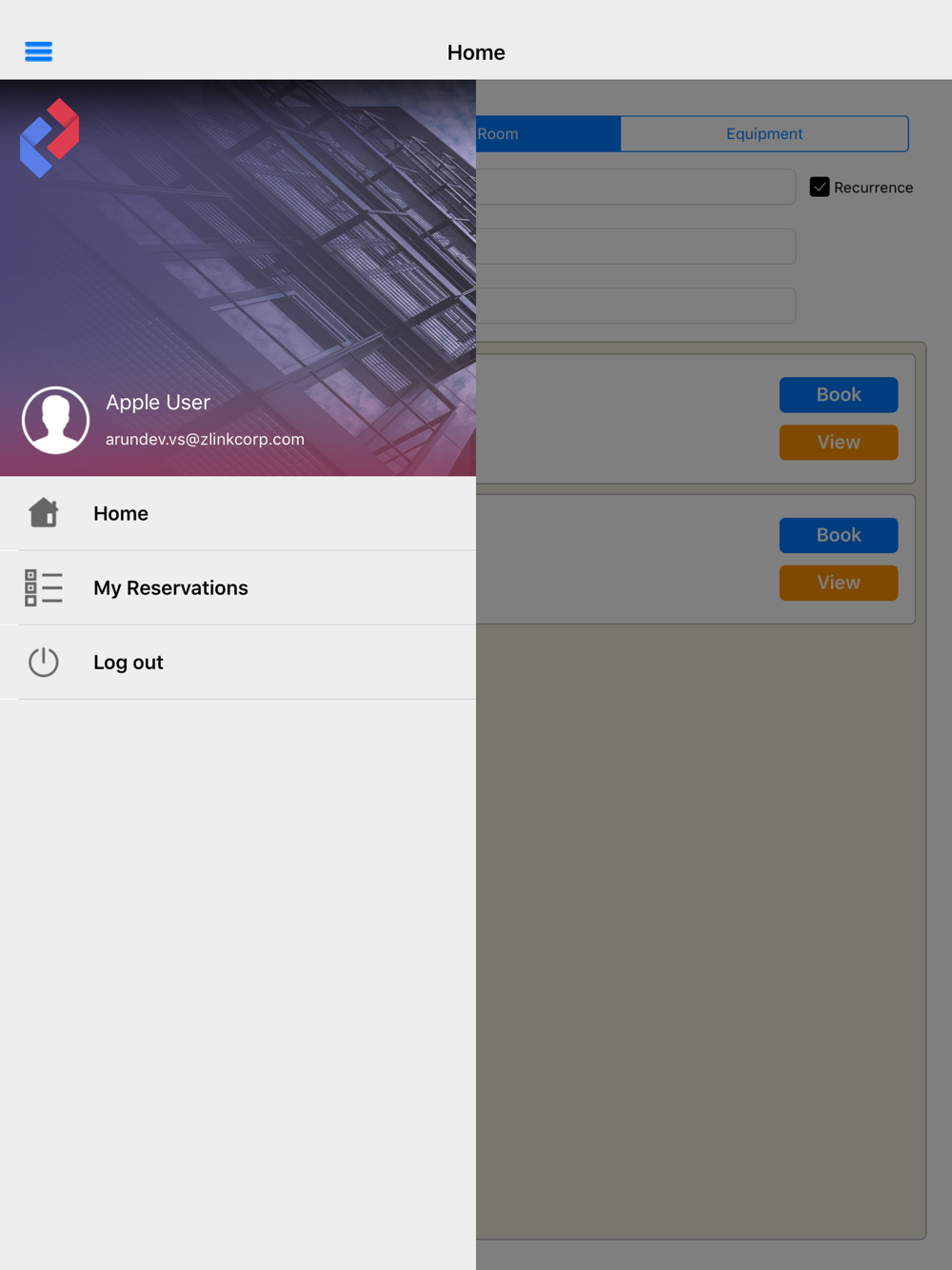Open My Reservations from the side menu

[238, 587]
